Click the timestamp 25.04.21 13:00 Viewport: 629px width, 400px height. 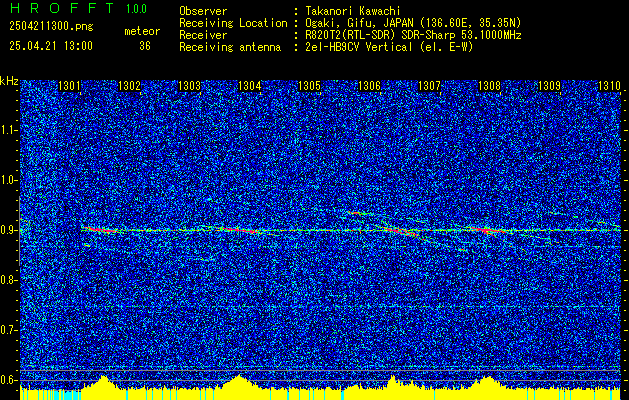coord(51,46)
